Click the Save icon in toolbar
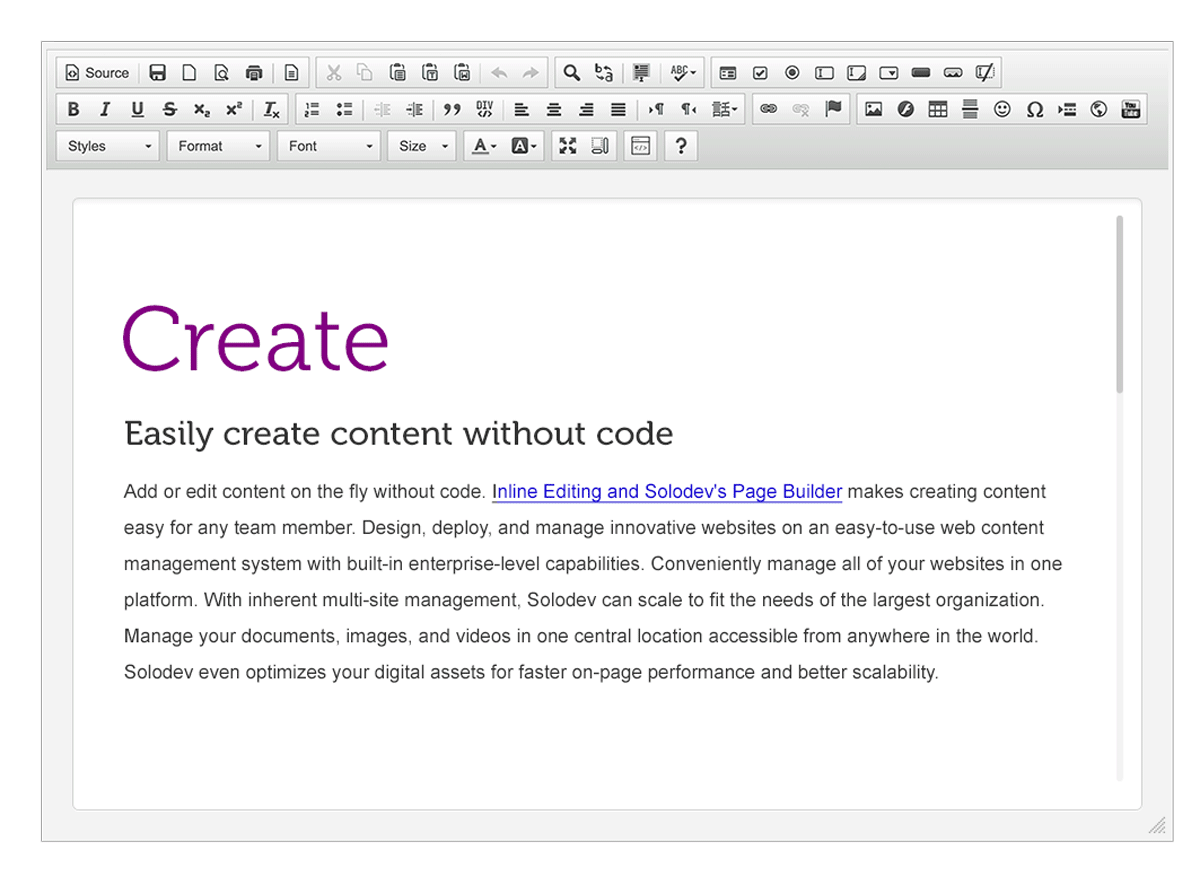 (x=157, y=73)
